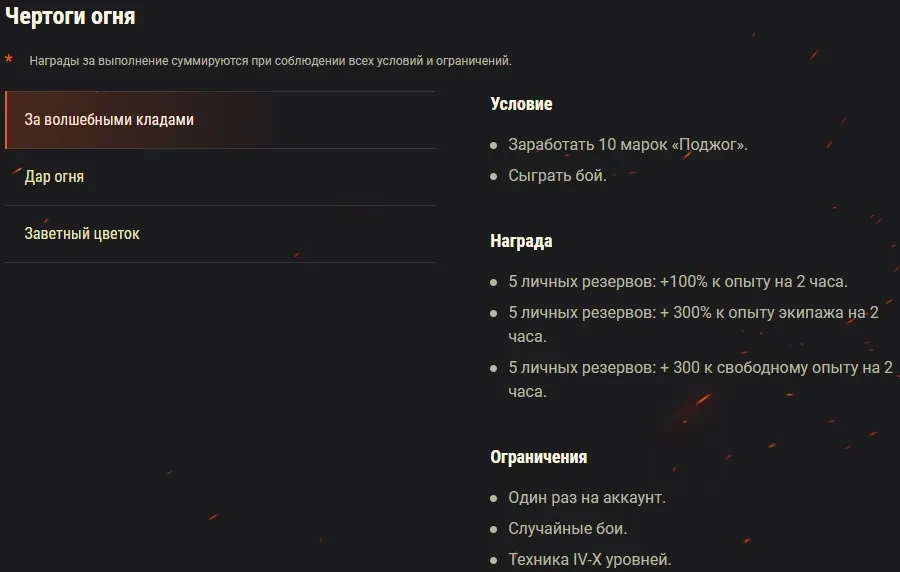Click the «Награда» section heading
This screenshot has width=900, height=572.
point(521,241)
